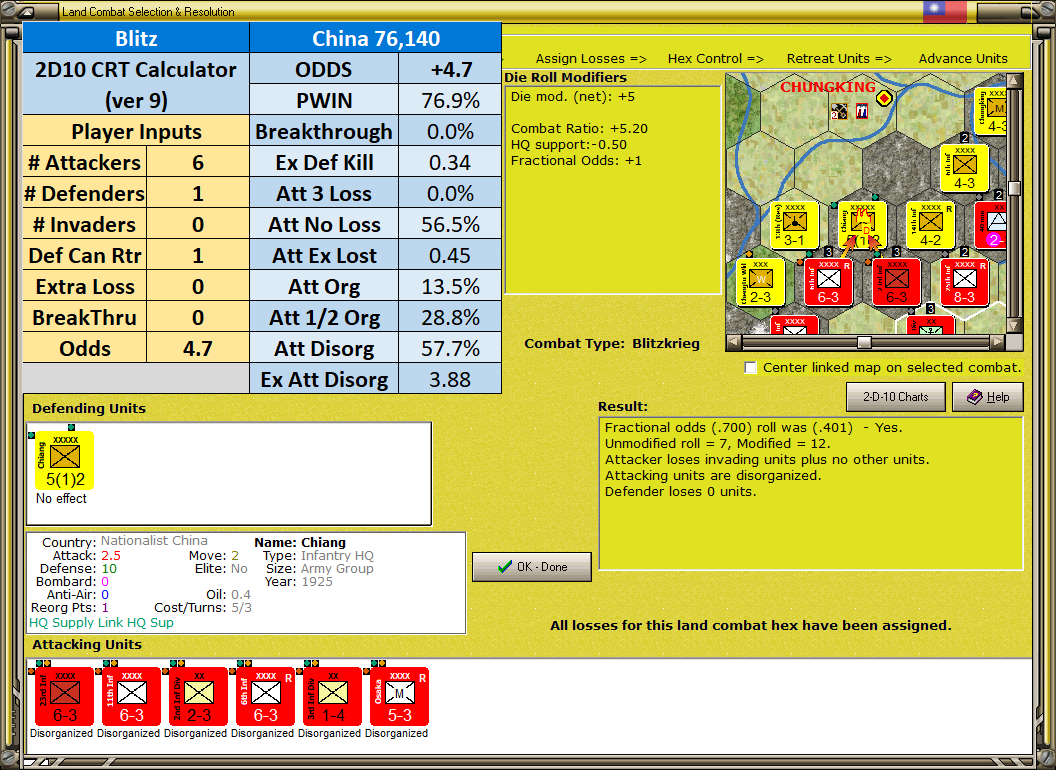Click the Att Org value 13.5%
The width and height of the screenshot is (1056, 770).
(450, 286)
